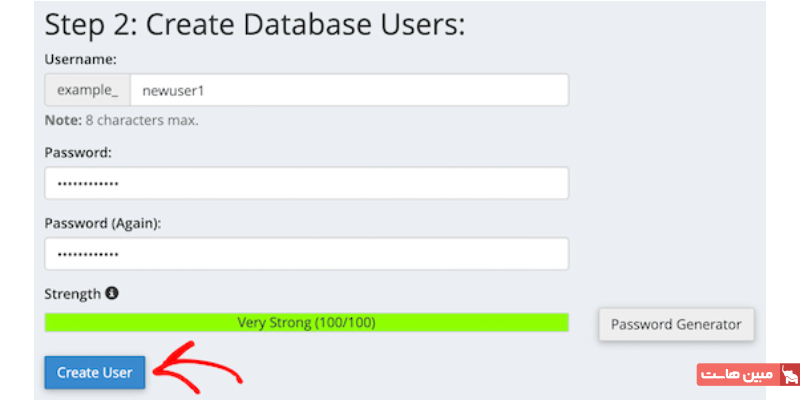Viewport: 800px width, 400px height.
Task: Click into the first Password field
Action: click(306, 183)
